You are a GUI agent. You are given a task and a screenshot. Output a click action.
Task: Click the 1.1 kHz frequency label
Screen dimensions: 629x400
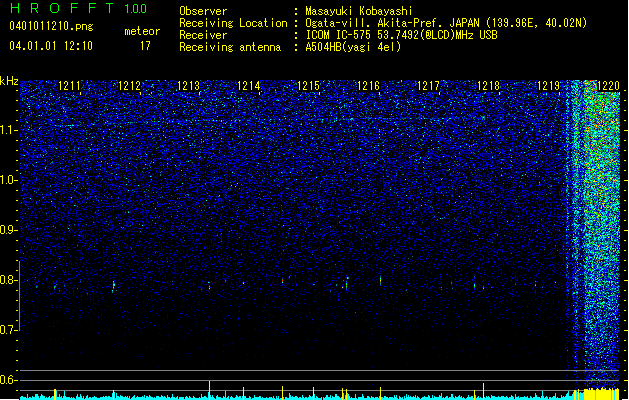click(x=9, y=130)
